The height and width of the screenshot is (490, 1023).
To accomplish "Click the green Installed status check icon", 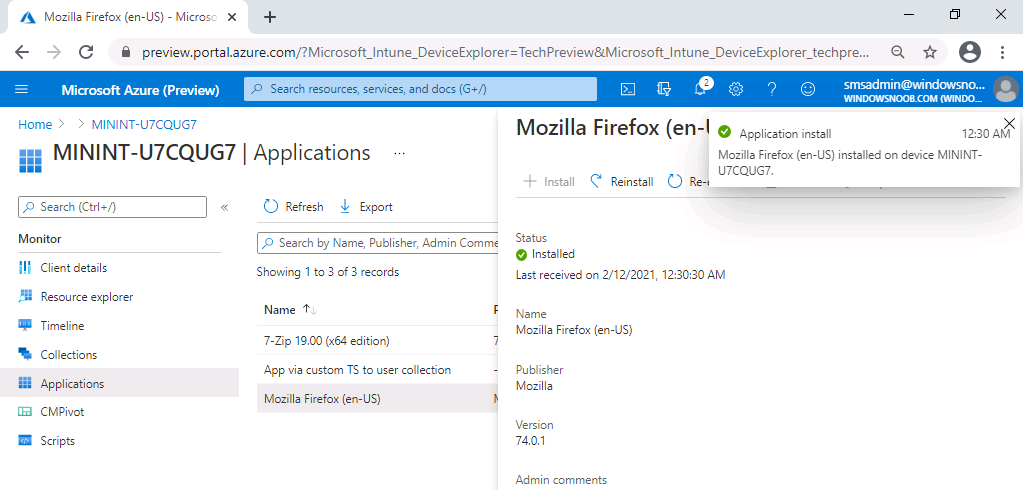I will tap(521, 254).
